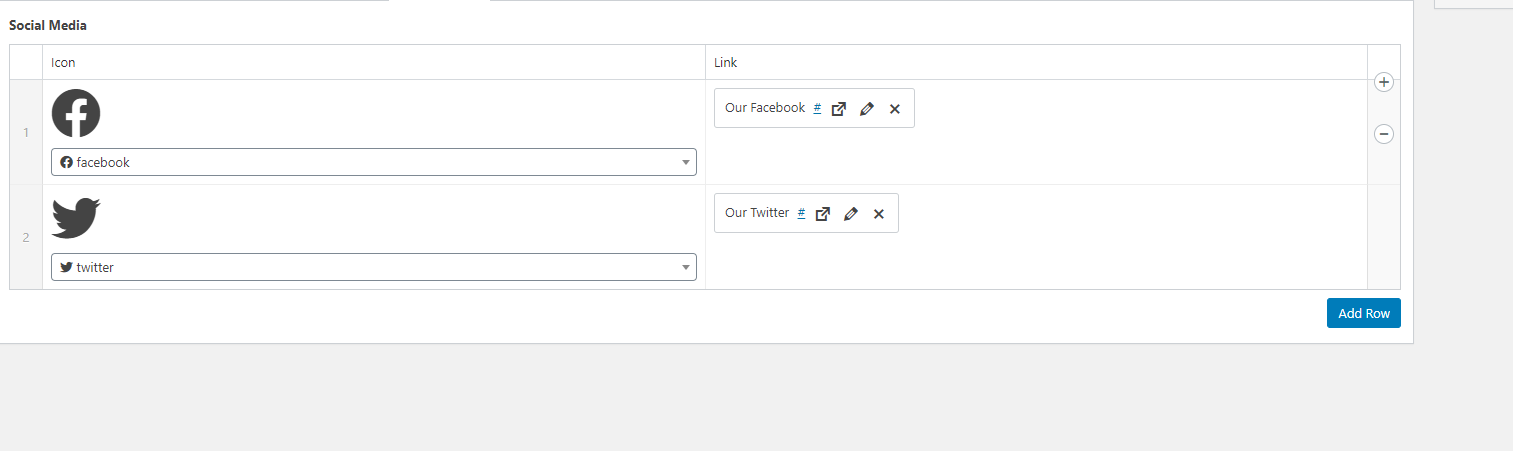Image resolution: width=1513 pixels, height=451 pixels.
Task: Click the Our Facebook link title
Action: pos(764,108)
